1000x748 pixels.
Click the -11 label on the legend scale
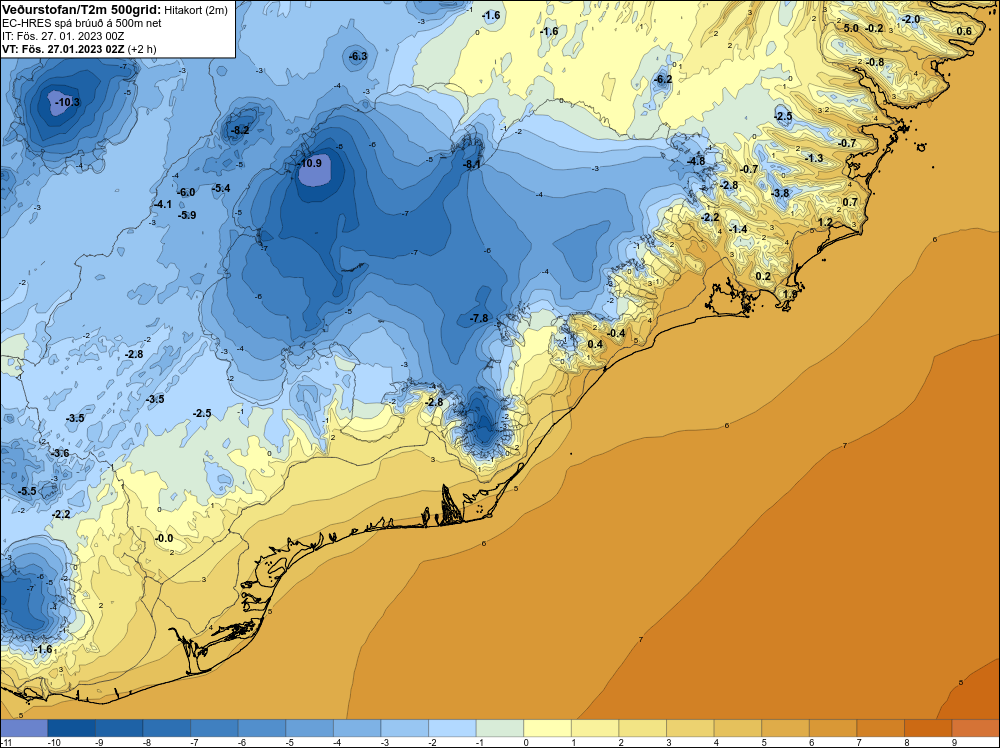[x=6, y=742]
